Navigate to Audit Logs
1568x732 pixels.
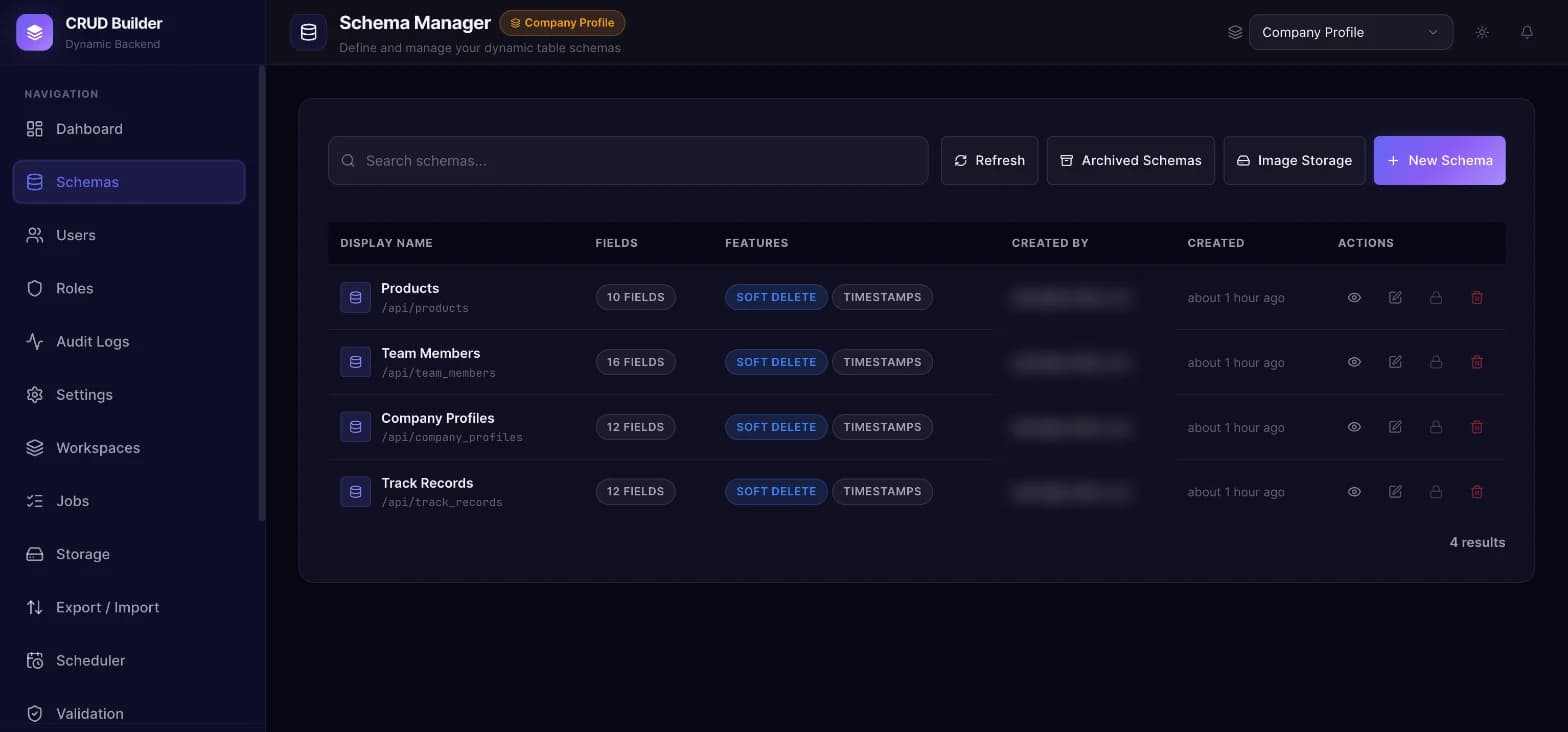click(129, 341)
